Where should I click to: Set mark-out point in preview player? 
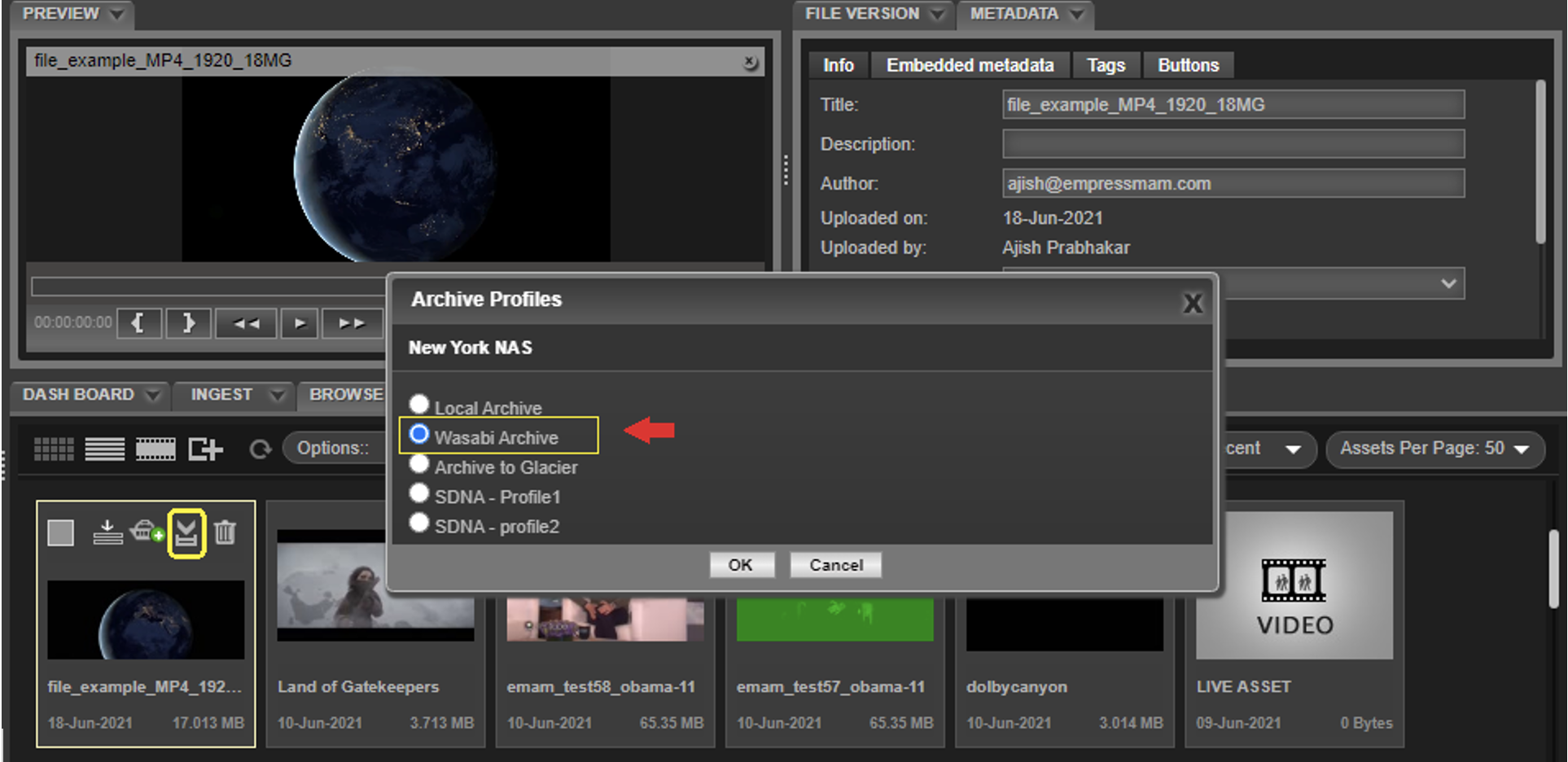coord(189,323)
